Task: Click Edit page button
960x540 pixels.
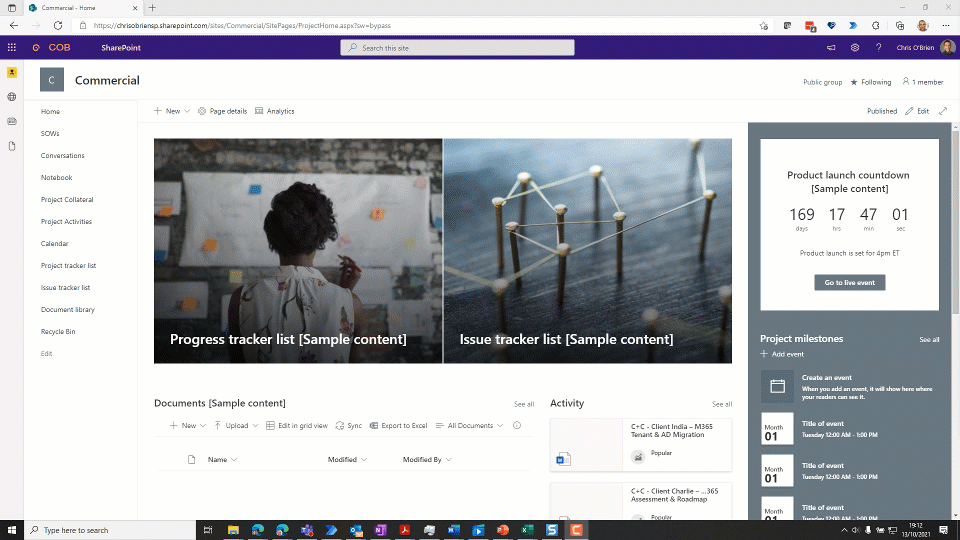Action: (x=917, y=111)
